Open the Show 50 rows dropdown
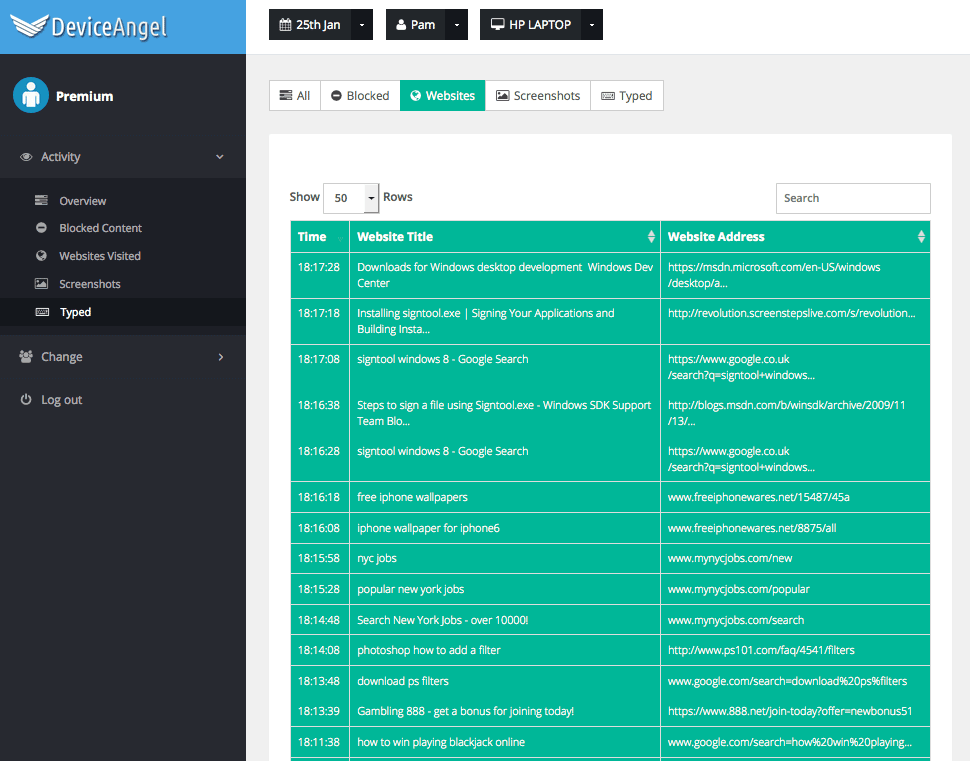The height and width of the screenshot is (761, 970). point(351,198)
